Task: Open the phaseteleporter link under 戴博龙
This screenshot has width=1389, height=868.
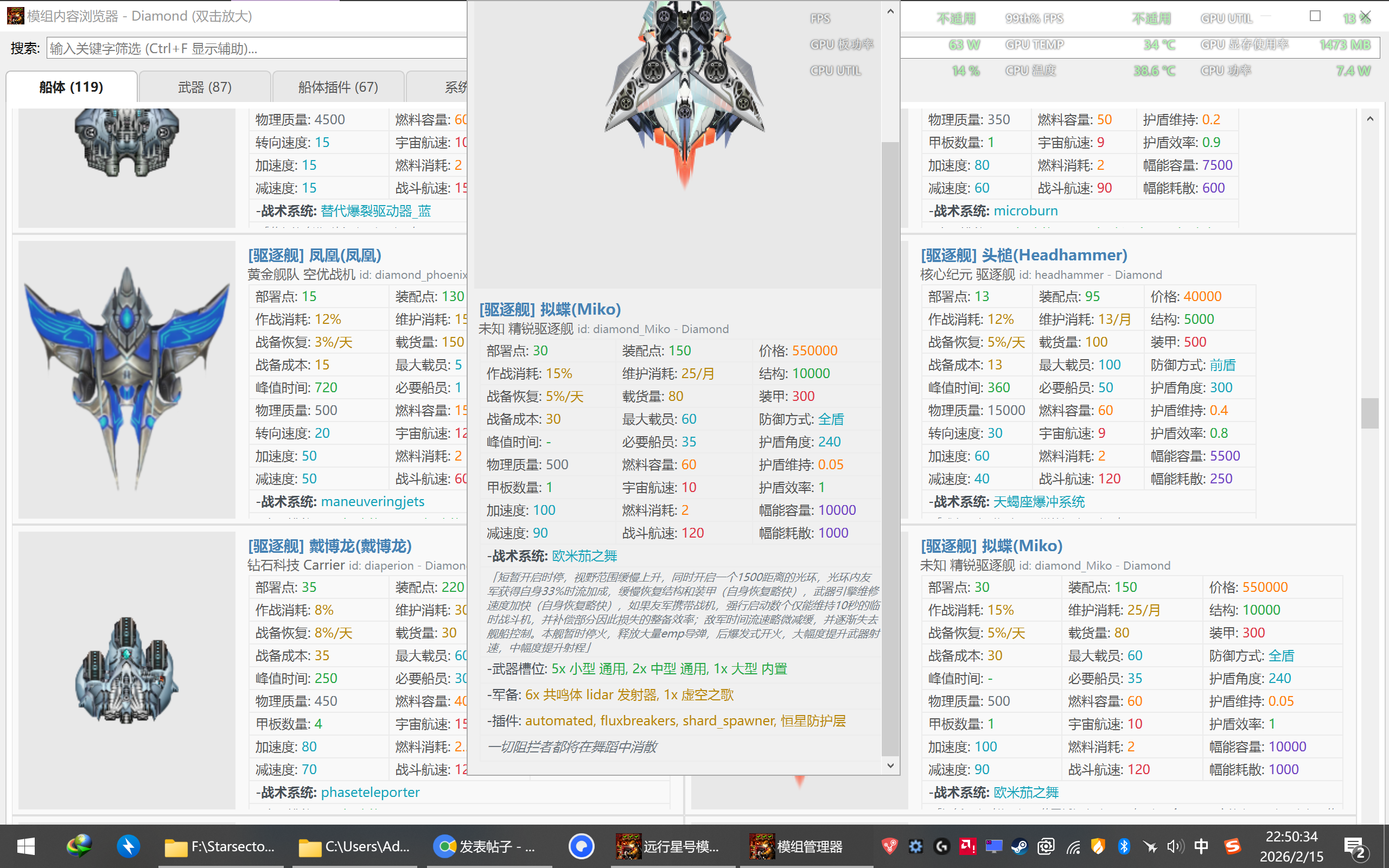Action: coord(369,792)
